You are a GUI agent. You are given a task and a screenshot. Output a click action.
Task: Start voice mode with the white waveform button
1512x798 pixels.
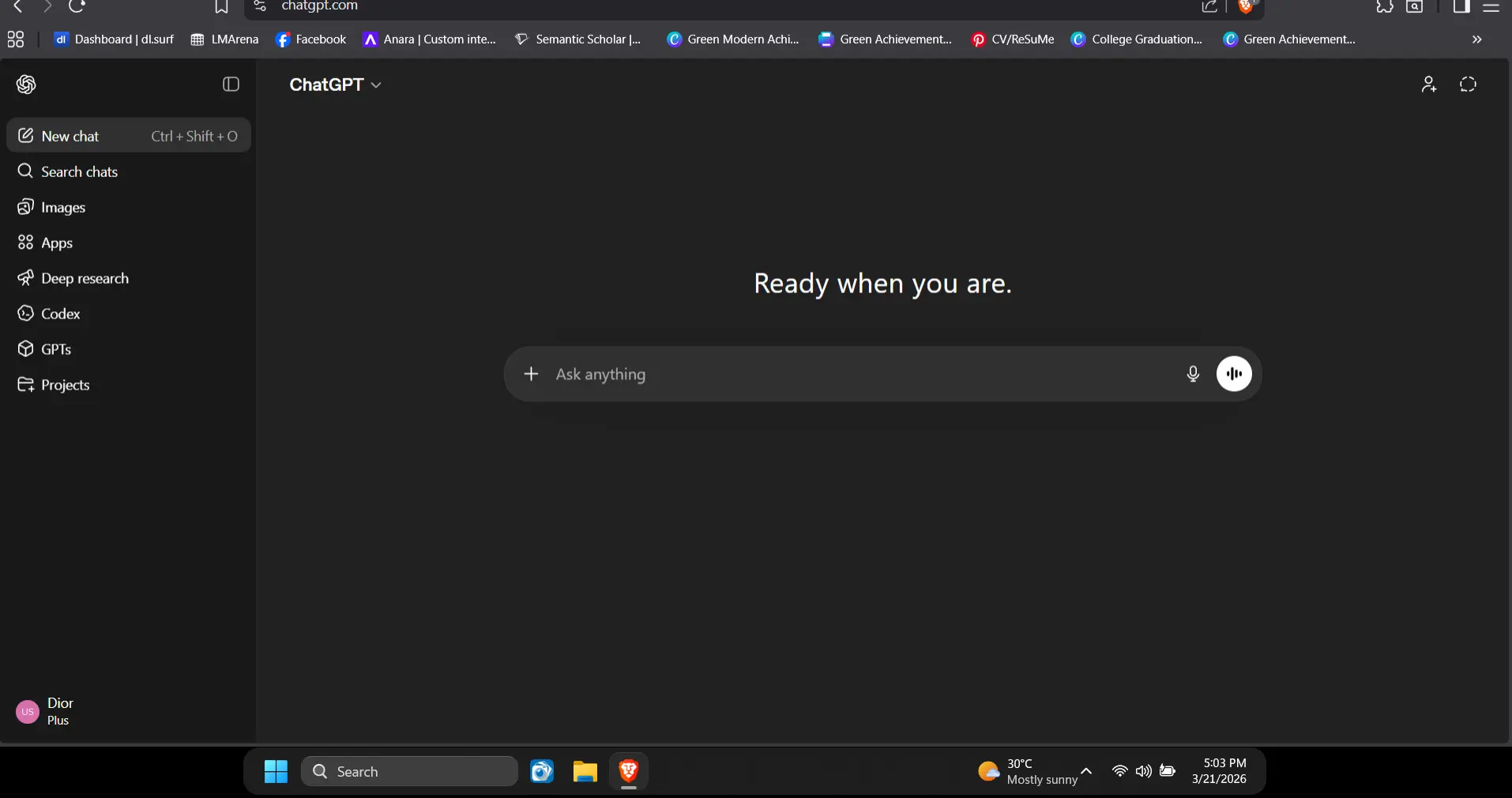tap(1234, 374)
